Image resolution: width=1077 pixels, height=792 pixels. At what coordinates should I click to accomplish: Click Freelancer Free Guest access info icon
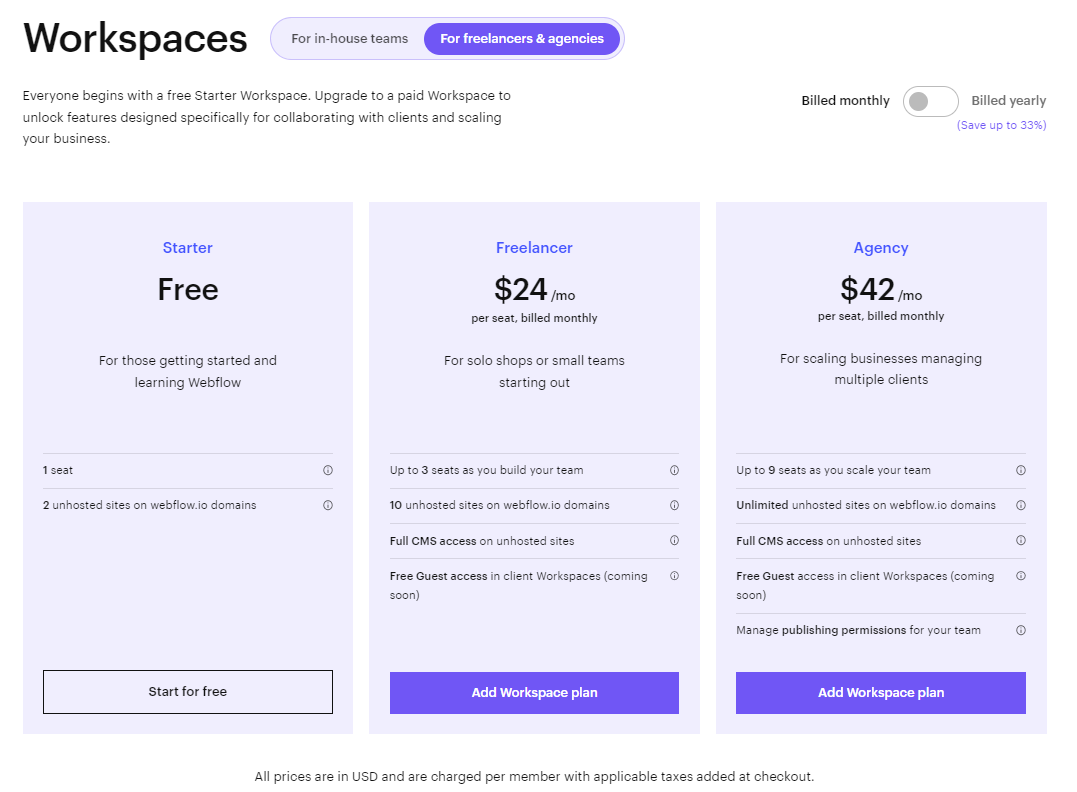(x=674, y=576)
